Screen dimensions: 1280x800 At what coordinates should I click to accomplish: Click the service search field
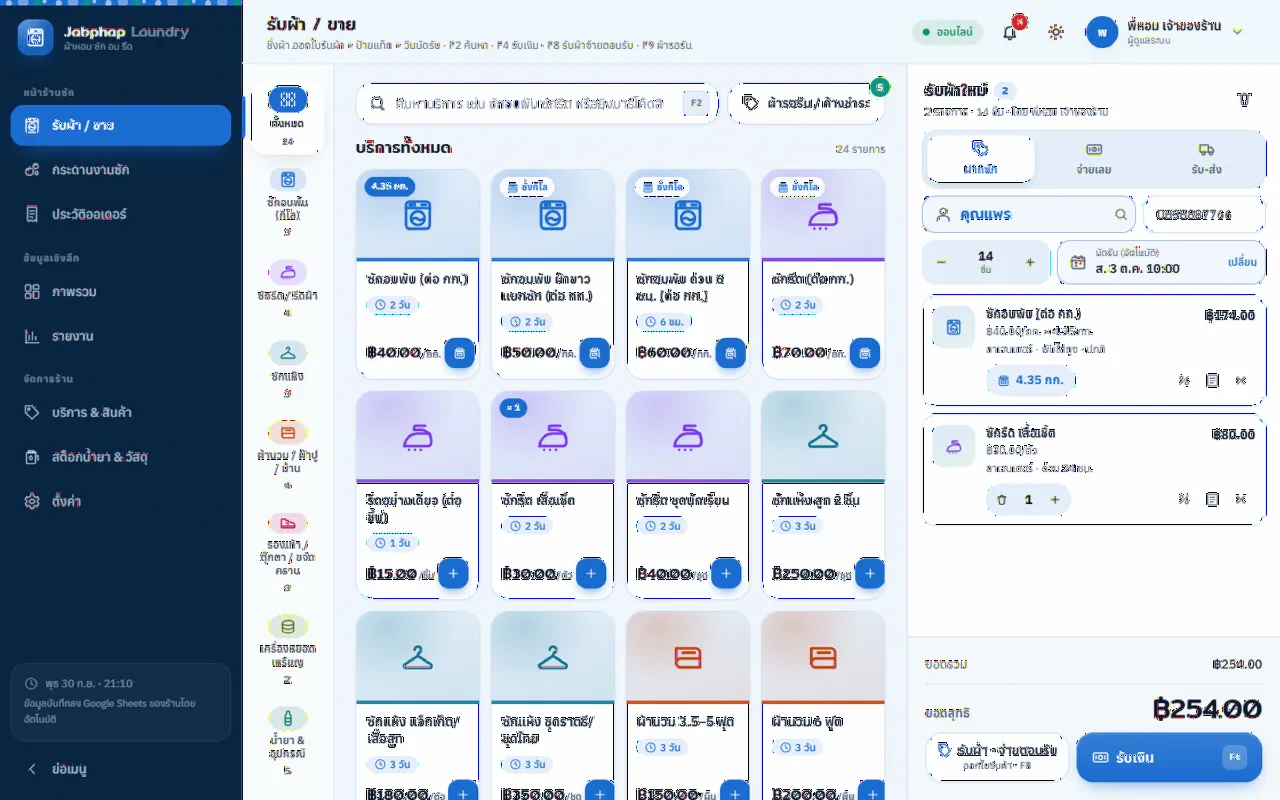point(537,103)
